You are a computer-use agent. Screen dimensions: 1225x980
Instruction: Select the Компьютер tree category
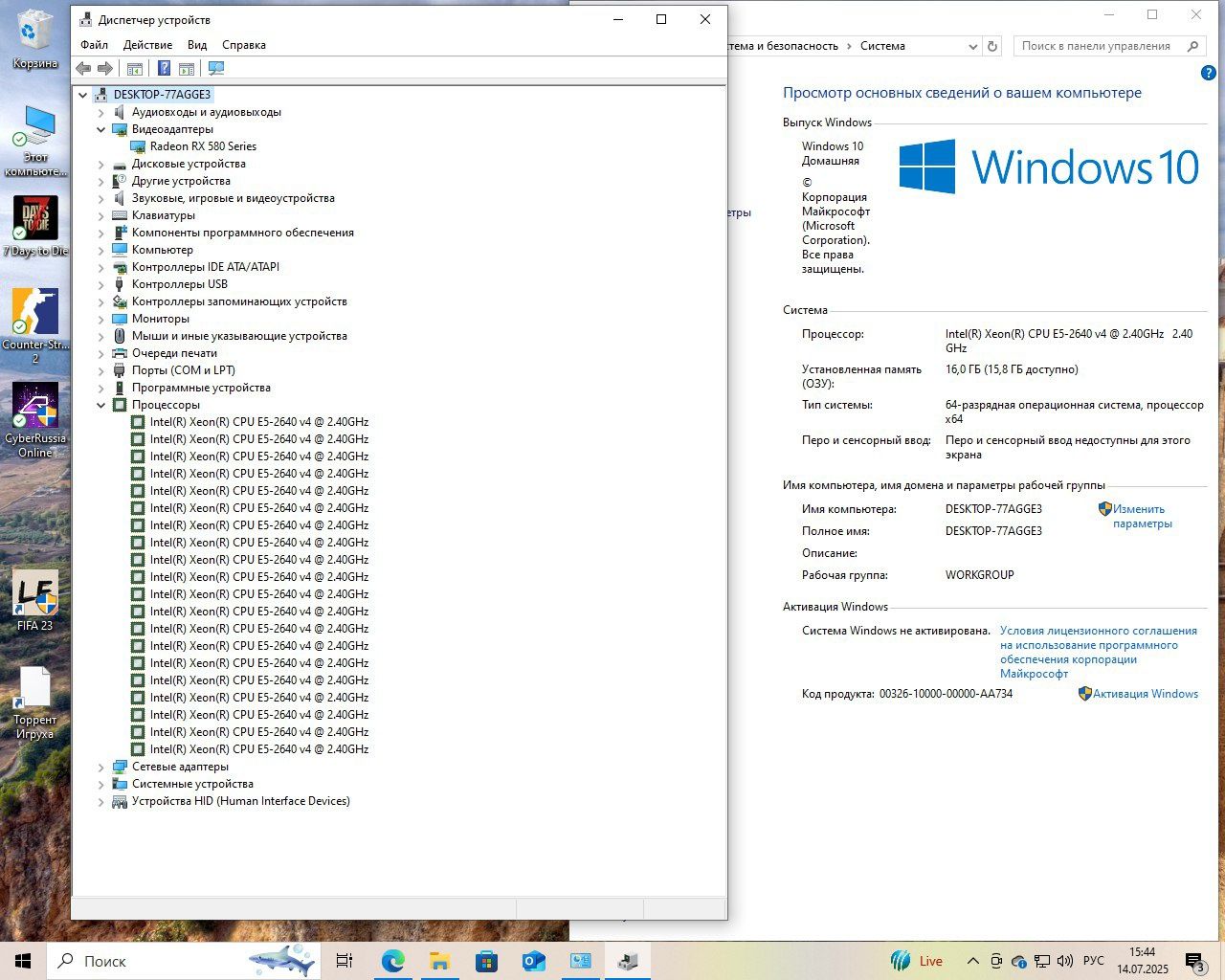point(163,250)
